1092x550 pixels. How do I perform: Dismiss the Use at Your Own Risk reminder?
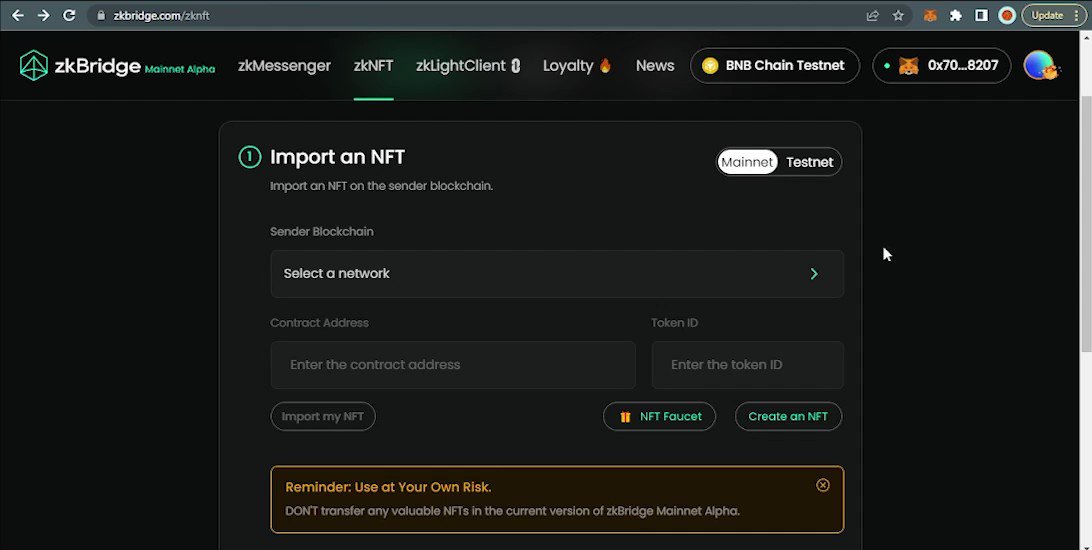(822, 485)
